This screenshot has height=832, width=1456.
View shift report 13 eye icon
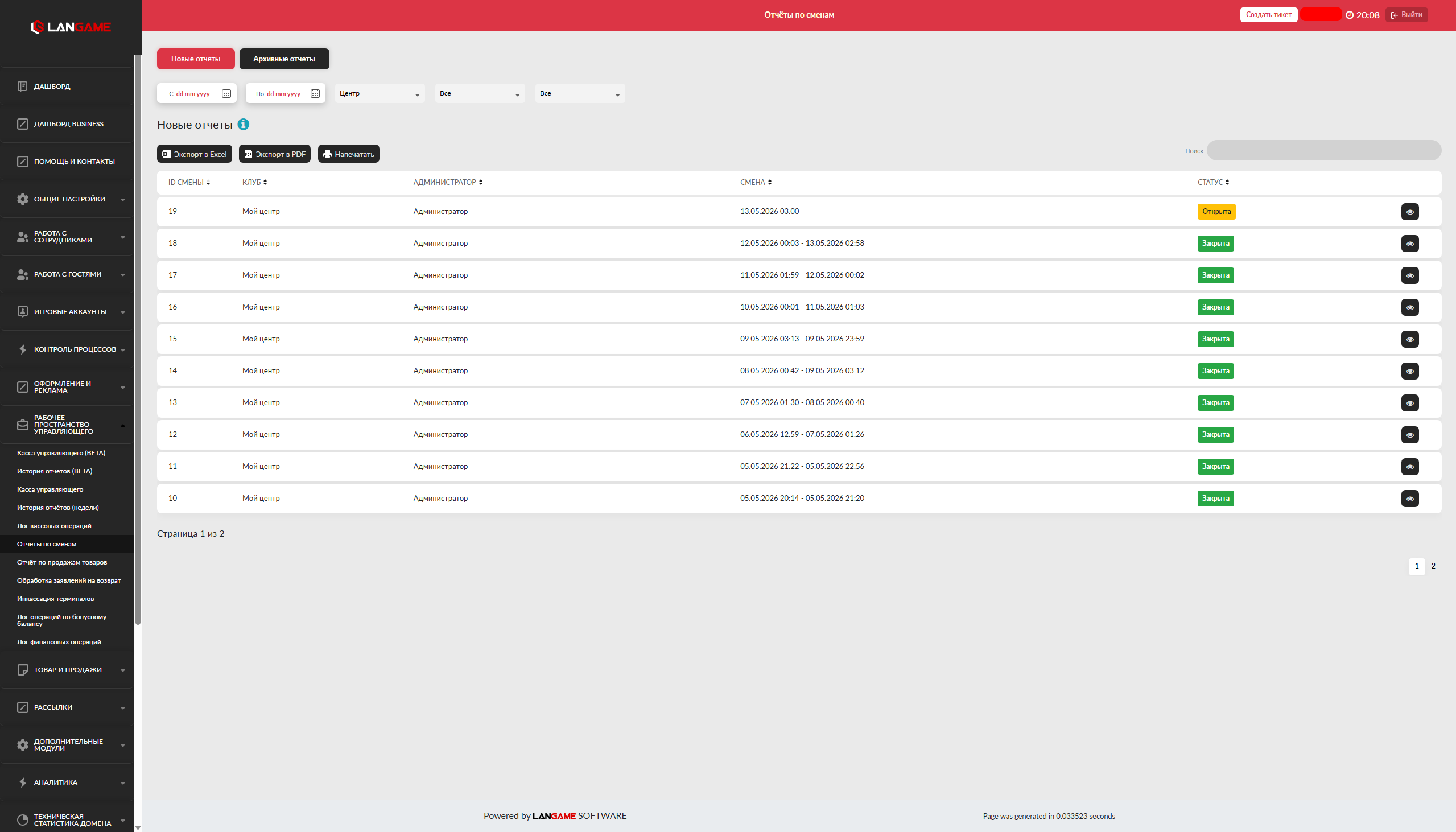(1410, 403)
